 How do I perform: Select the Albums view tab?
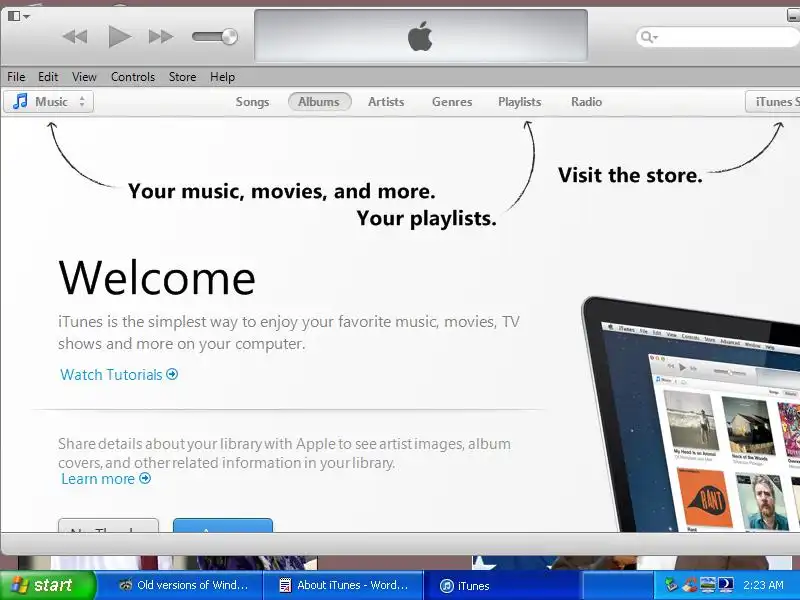[x=319, y=102]
